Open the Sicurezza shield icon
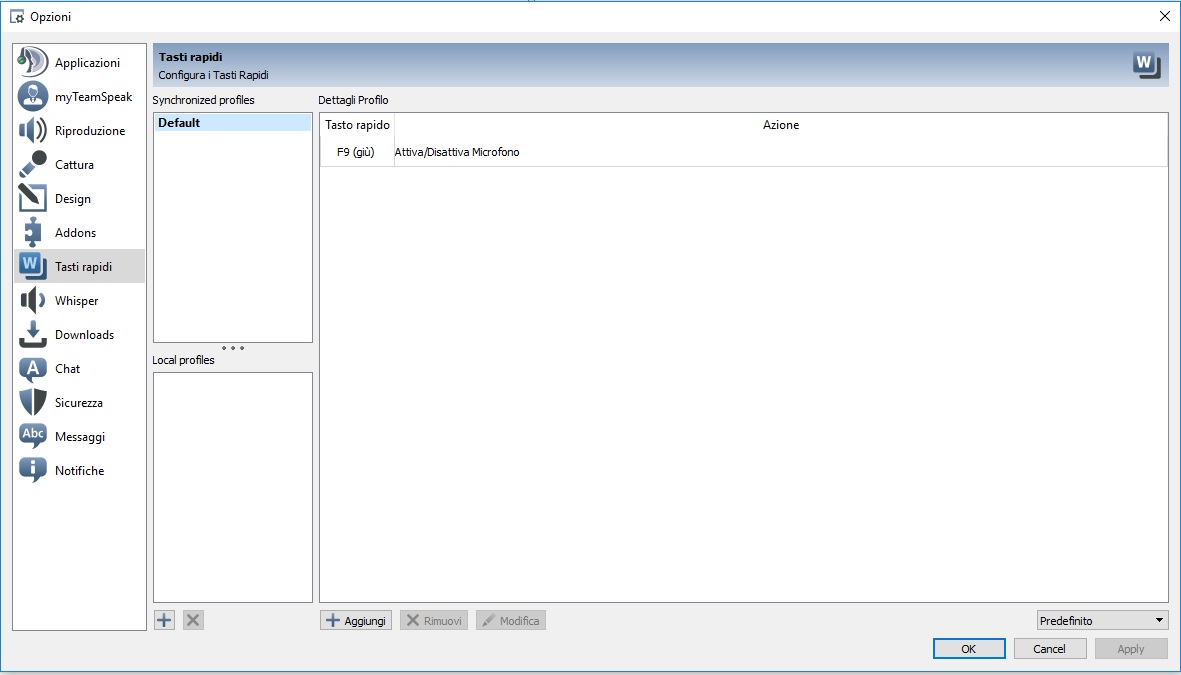 (33, 403)
